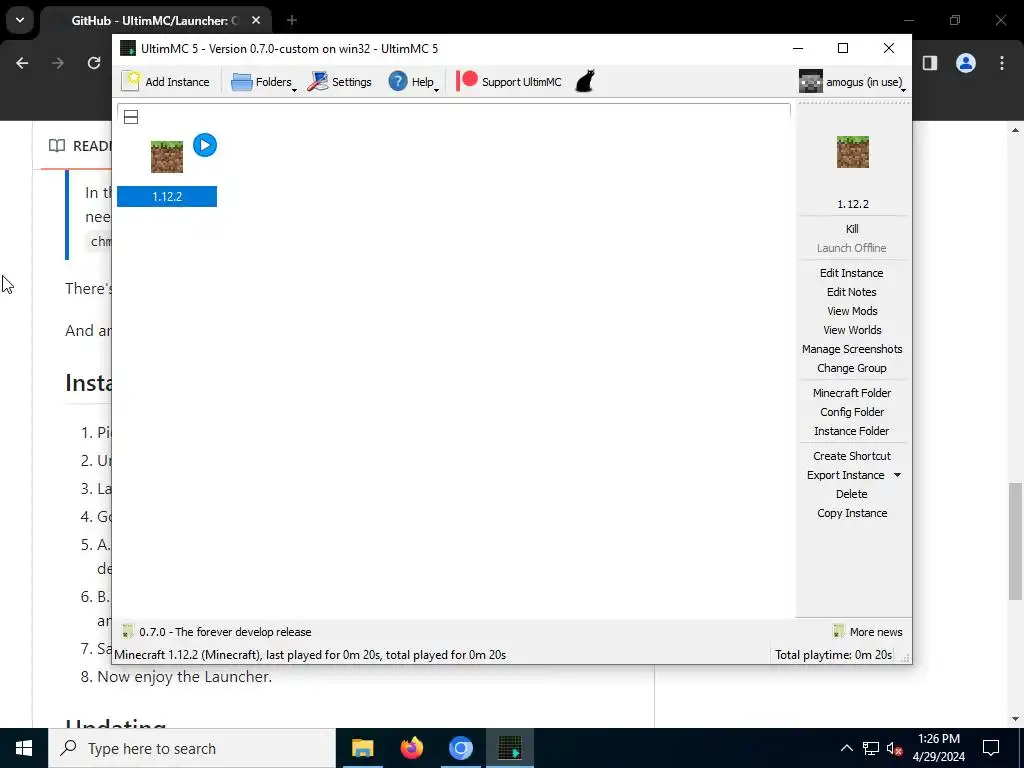Click Manage Screenshots
This screenshot has height=768, width=1024.
pyautogui.click(x=852, y=349)
